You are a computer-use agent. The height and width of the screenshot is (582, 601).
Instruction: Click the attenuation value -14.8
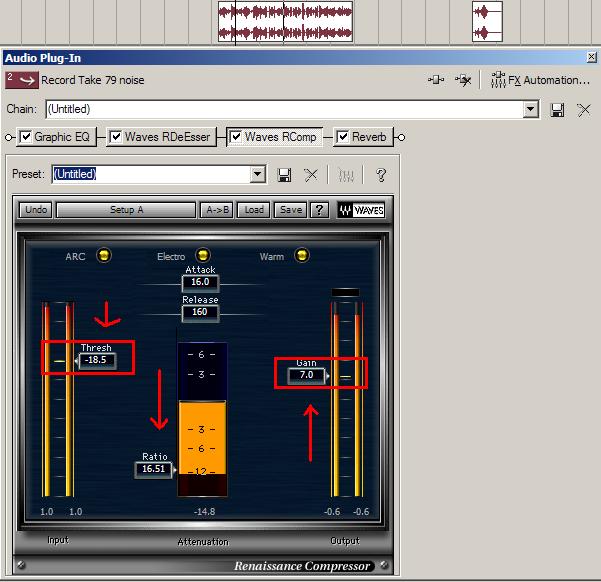tap(204, 512)
